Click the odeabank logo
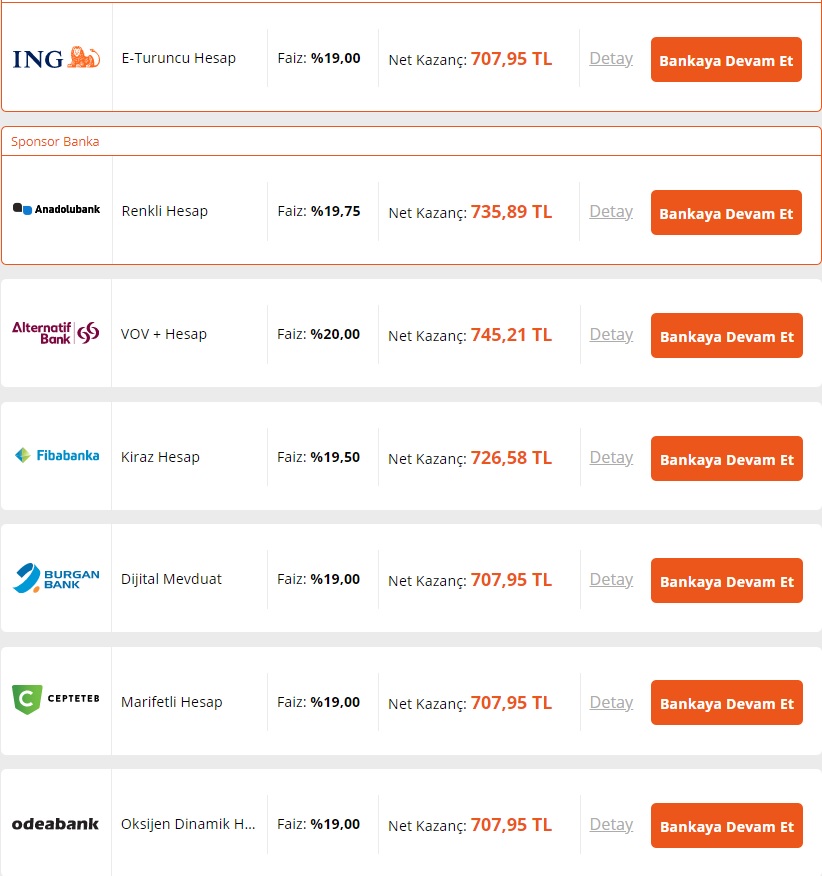Screen dimensions: 822x876 pos(55,824)
